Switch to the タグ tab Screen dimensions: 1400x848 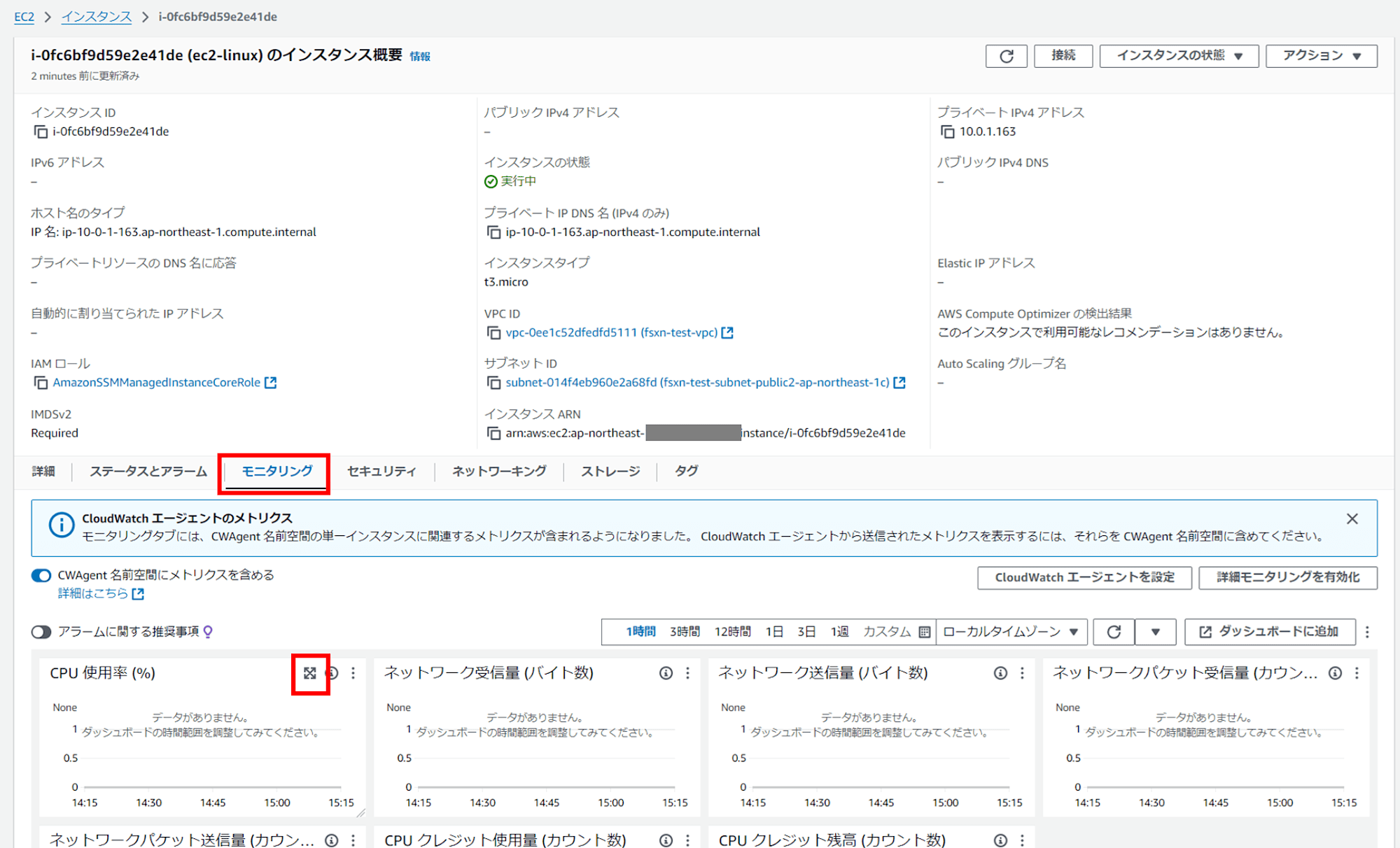click(686, 472)
